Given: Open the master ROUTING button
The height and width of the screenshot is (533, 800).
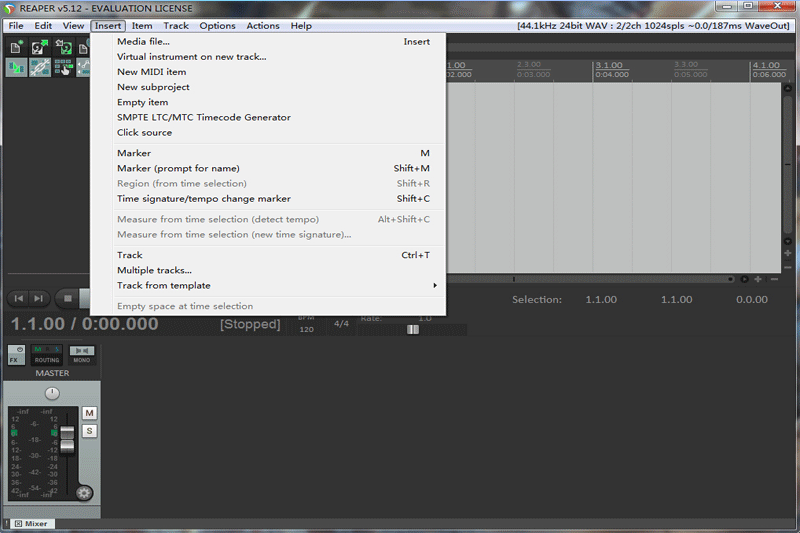Looking at the screenshot, I should click(47, 355).
